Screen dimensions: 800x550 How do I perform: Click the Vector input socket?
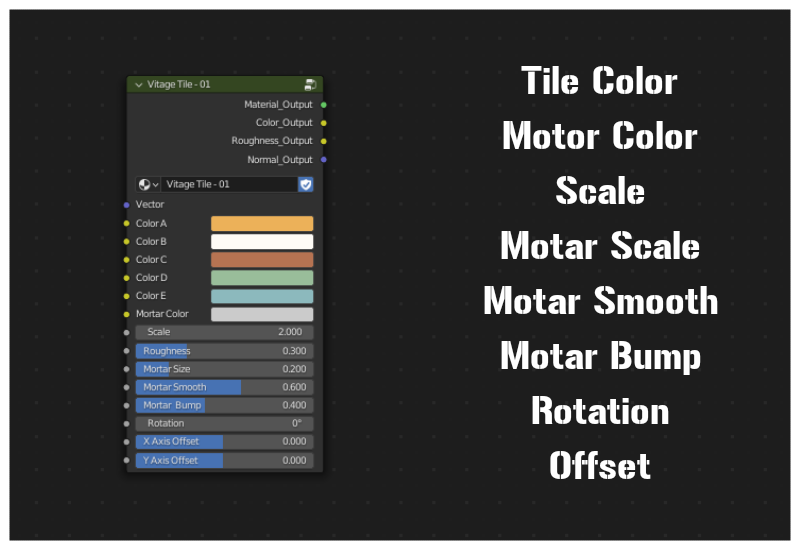(127, 205)
